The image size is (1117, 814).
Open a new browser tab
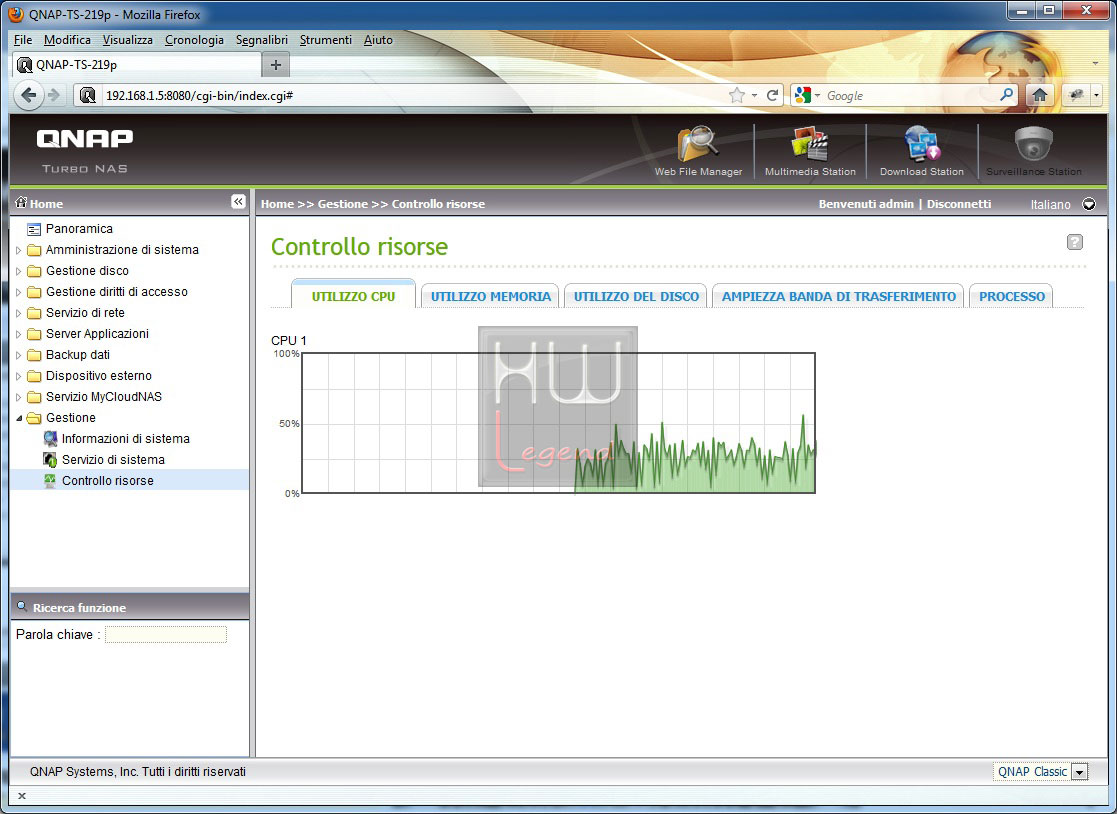click(276, 65)
